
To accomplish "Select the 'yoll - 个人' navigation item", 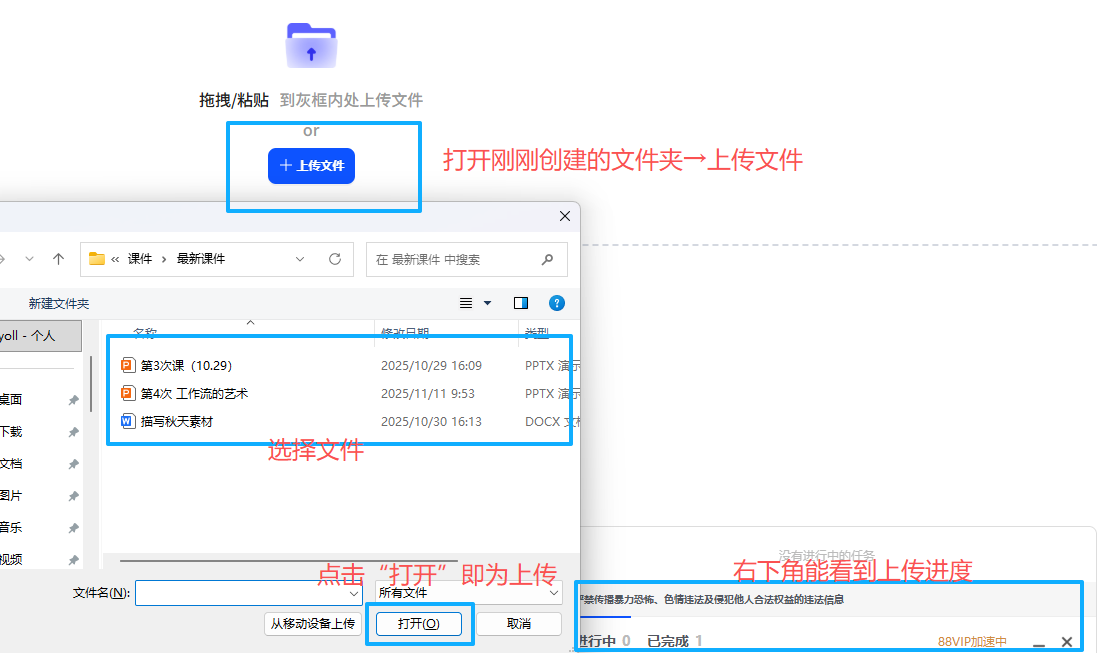I will (x=40, y=336).
